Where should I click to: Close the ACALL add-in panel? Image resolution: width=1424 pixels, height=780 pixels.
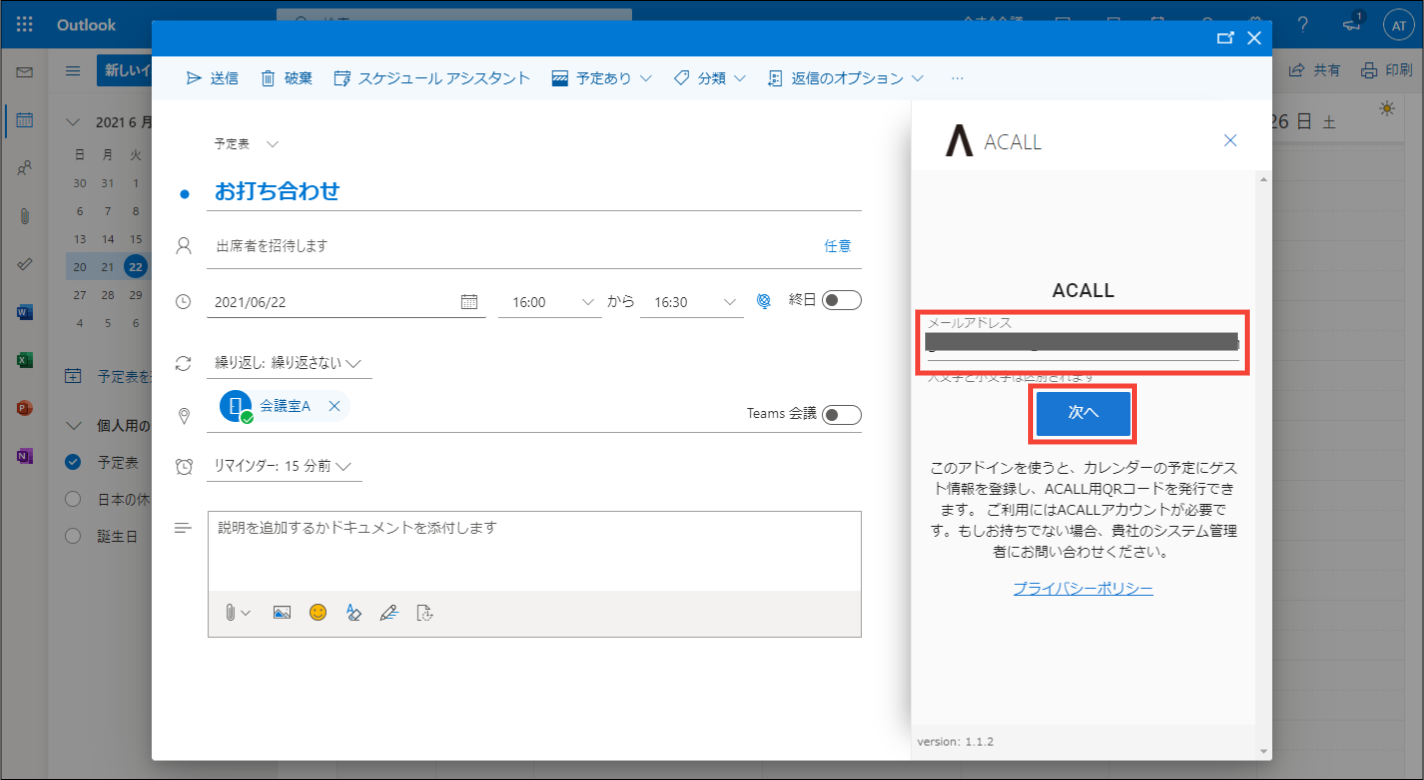tap(1231, 141)
